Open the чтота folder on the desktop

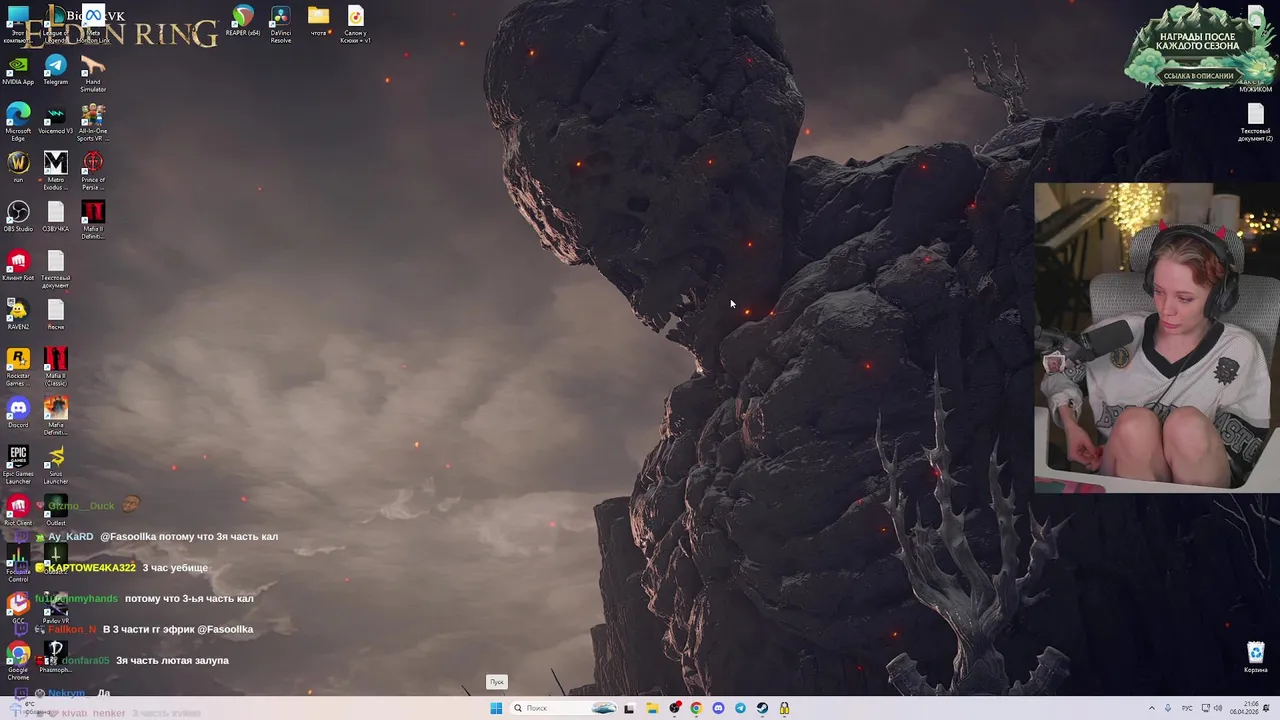pos(318,21)
